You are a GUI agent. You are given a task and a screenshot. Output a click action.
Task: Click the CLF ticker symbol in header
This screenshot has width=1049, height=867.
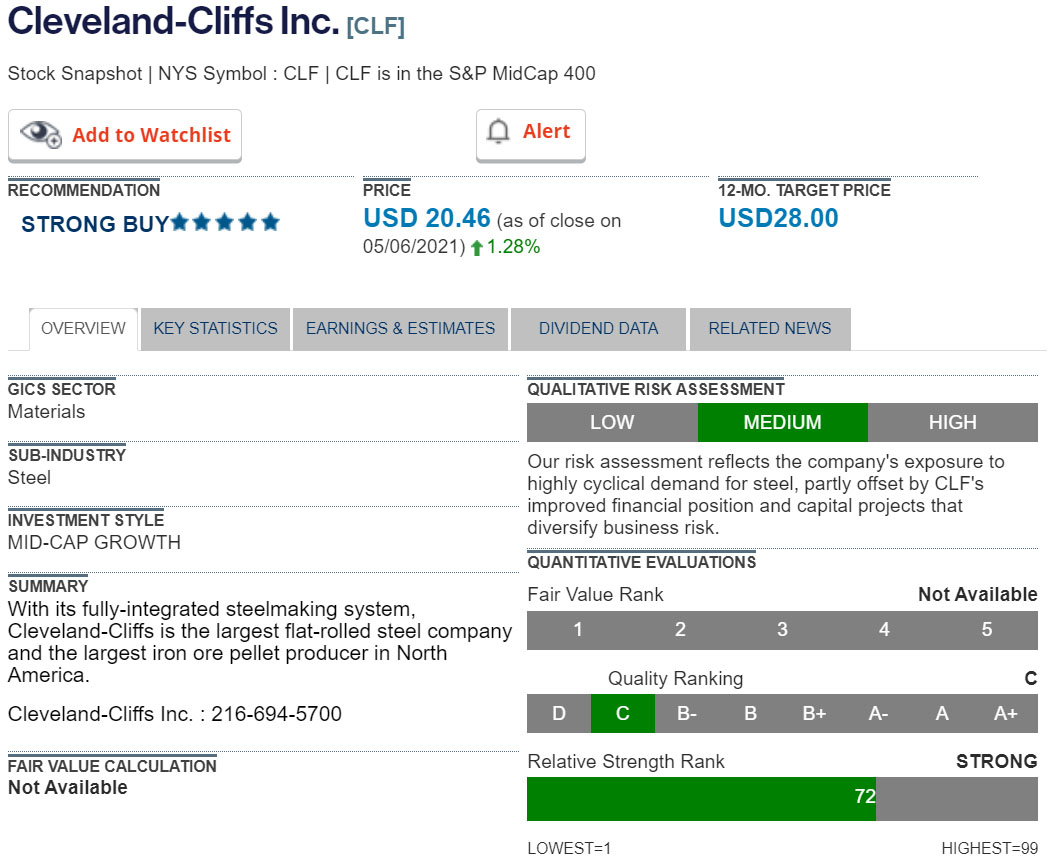pos(375,26)
